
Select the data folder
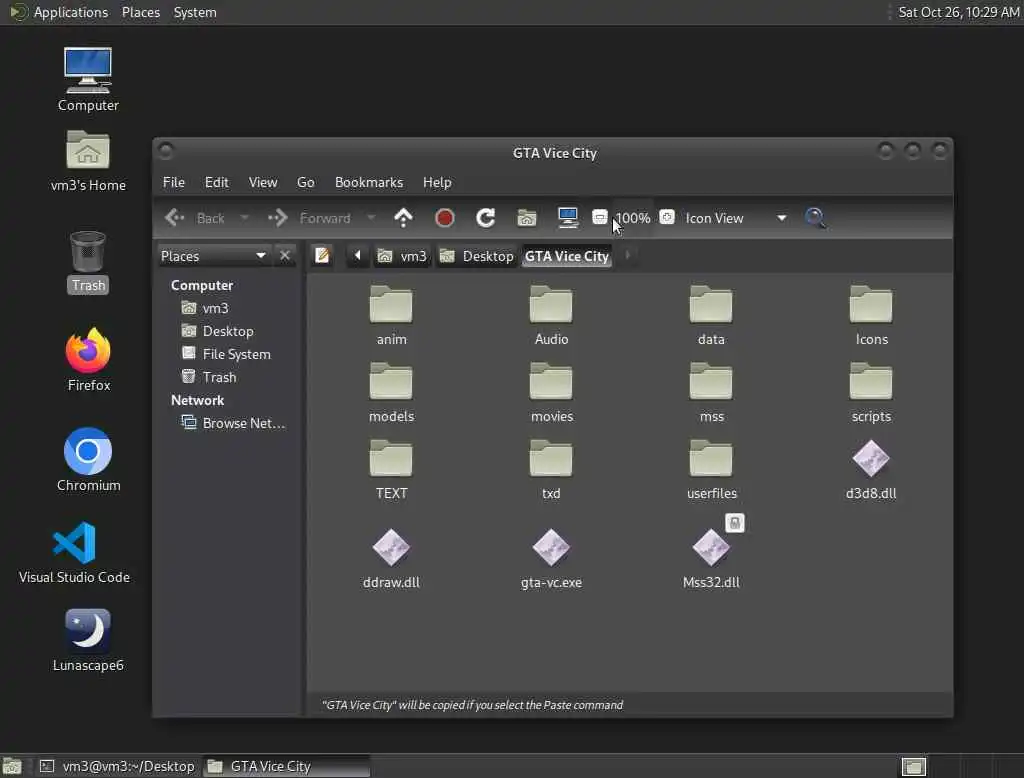click(711, 315)
